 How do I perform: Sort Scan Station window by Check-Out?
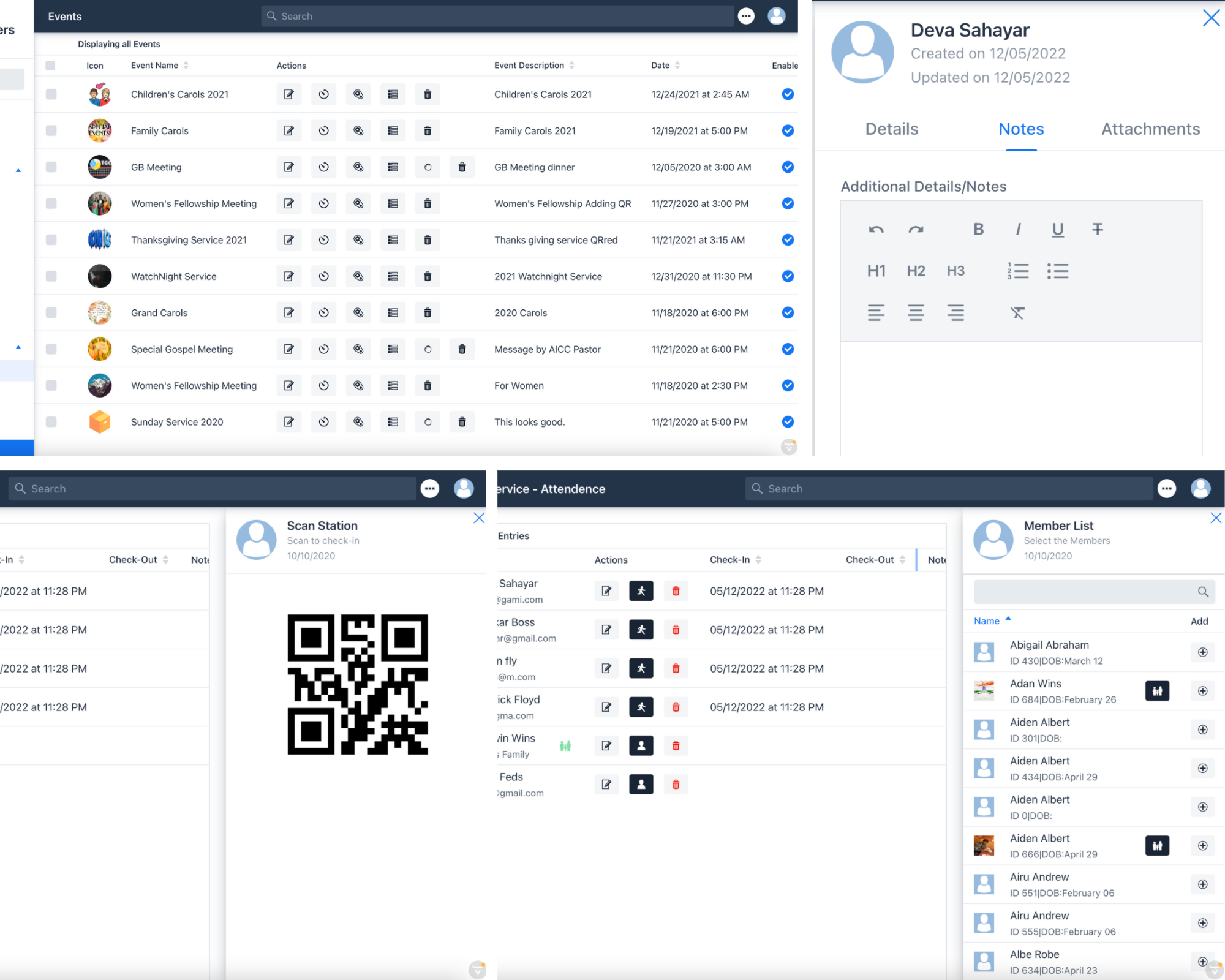coord(138,560)
